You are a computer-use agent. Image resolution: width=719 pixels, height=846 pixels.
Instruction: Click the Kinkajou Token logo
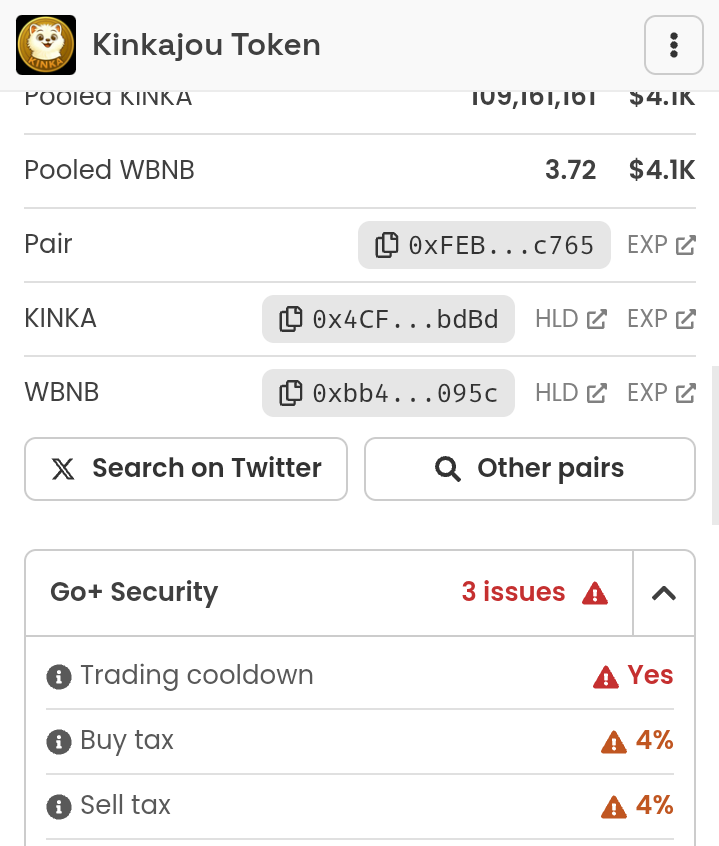(x=46, y=45)
